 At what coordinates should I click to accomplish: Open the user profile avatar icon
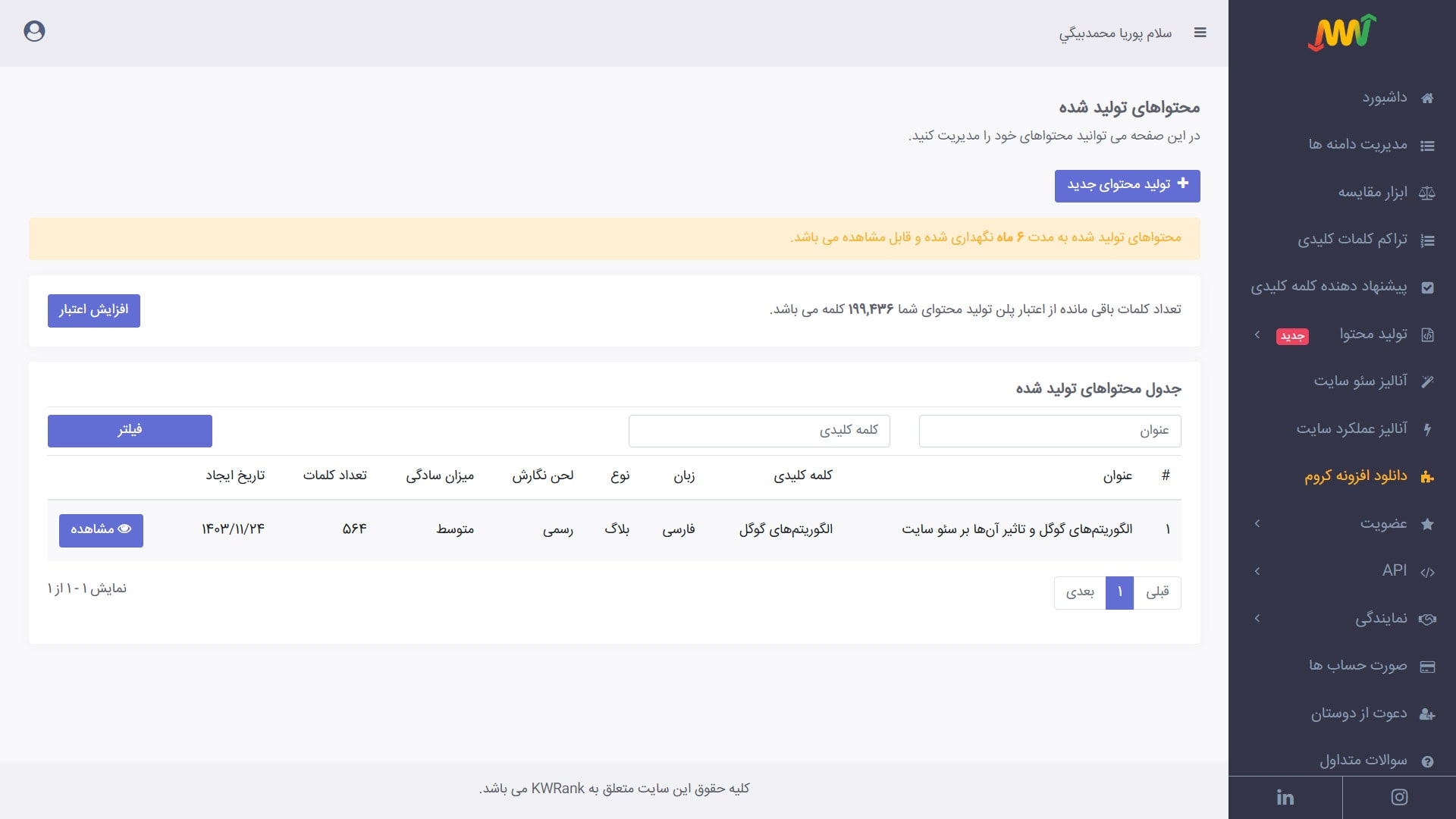pyautogui.click(x=34, y=31)
